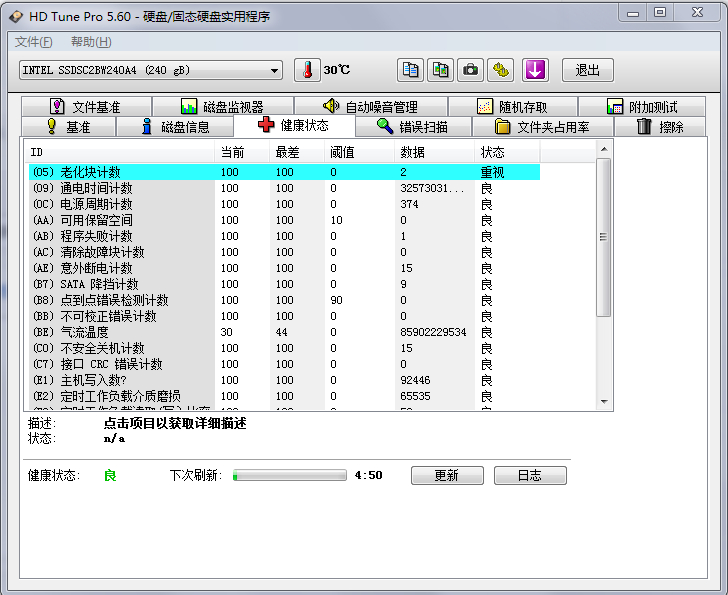
Task: Select the (E1) 主机写入数? row
Action: pos(284,380)
